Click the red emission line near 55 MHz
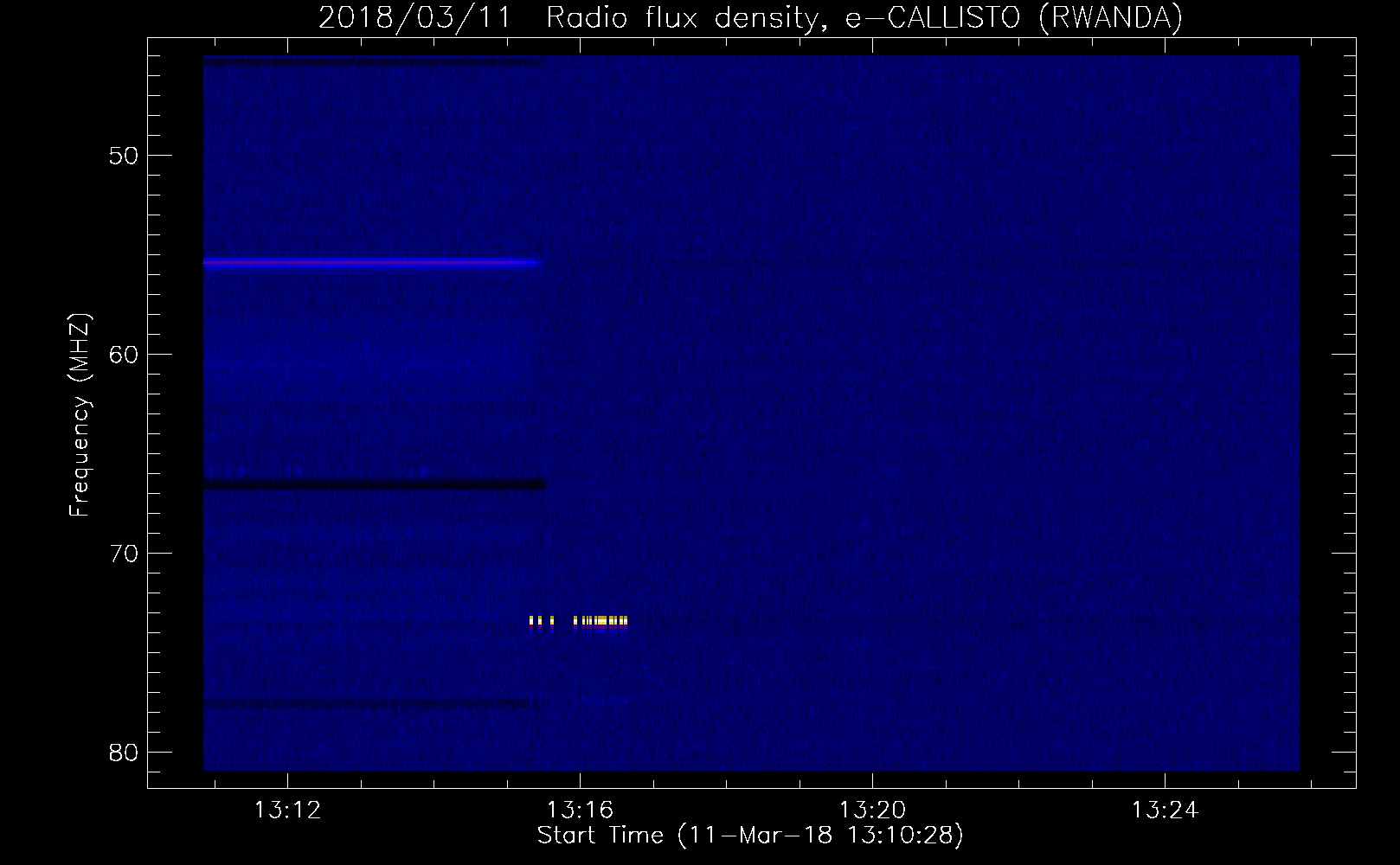This screenshot has height=865, width=1400. pyautogui.click(x=373, y=262)
